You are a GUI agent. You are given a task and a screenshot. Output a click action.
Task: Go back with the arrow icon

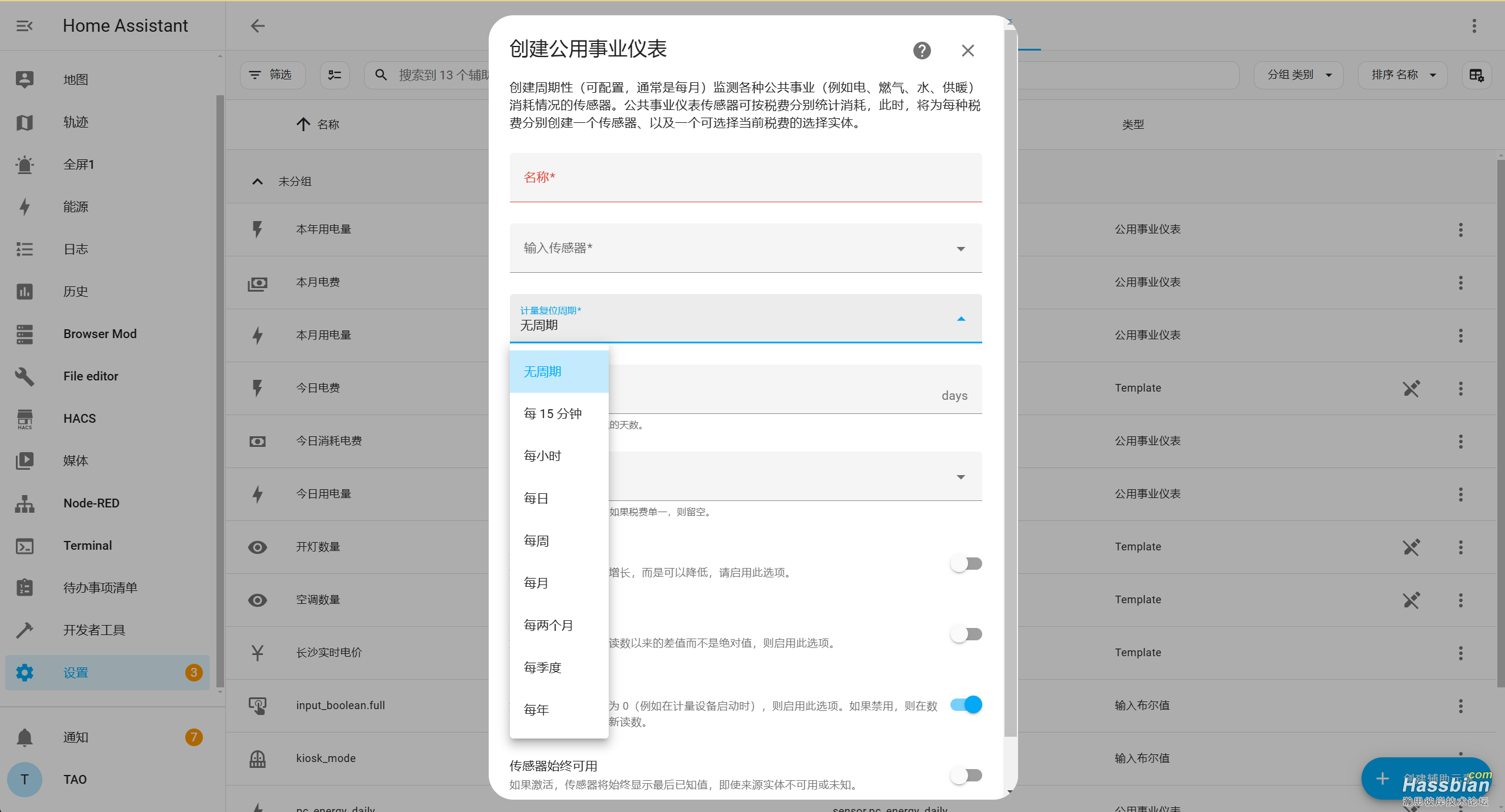(x=258, y=26)
